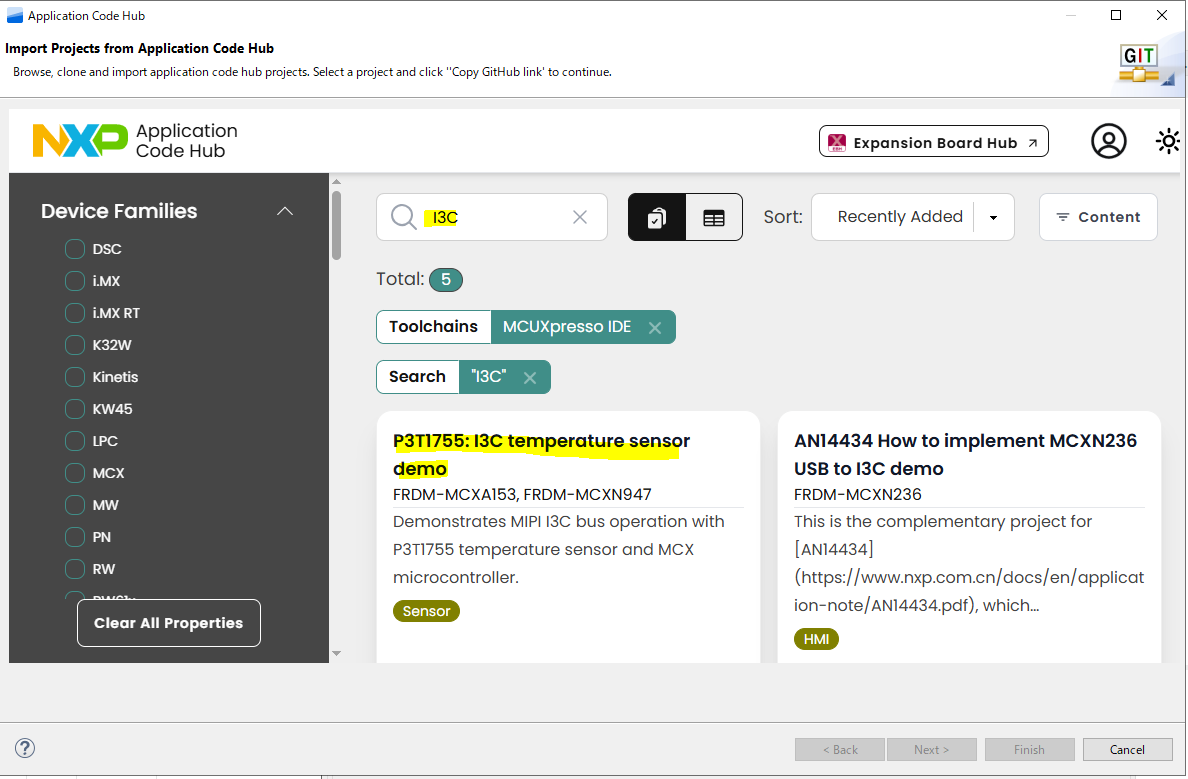Select the Kinetis device family checkbox
This screenshot has height=779, width=1188.
click(x=75, y=377)
